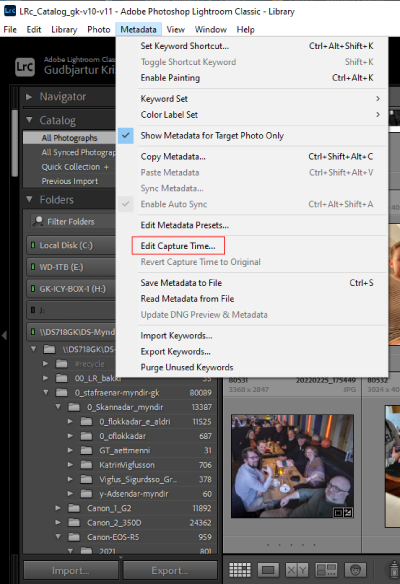
Task: Click the Export button
Action: (x=170, y=570)
